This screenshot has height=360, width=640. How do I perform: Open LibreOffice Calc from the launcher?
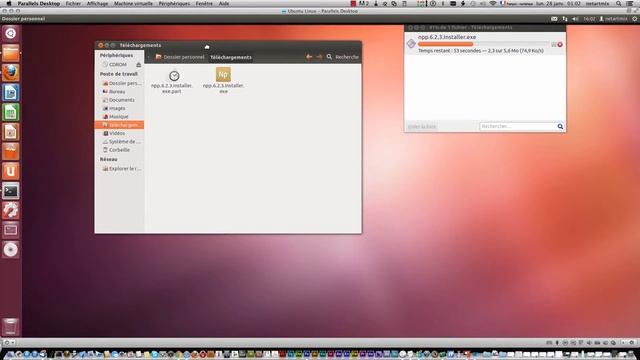[11, 112]
